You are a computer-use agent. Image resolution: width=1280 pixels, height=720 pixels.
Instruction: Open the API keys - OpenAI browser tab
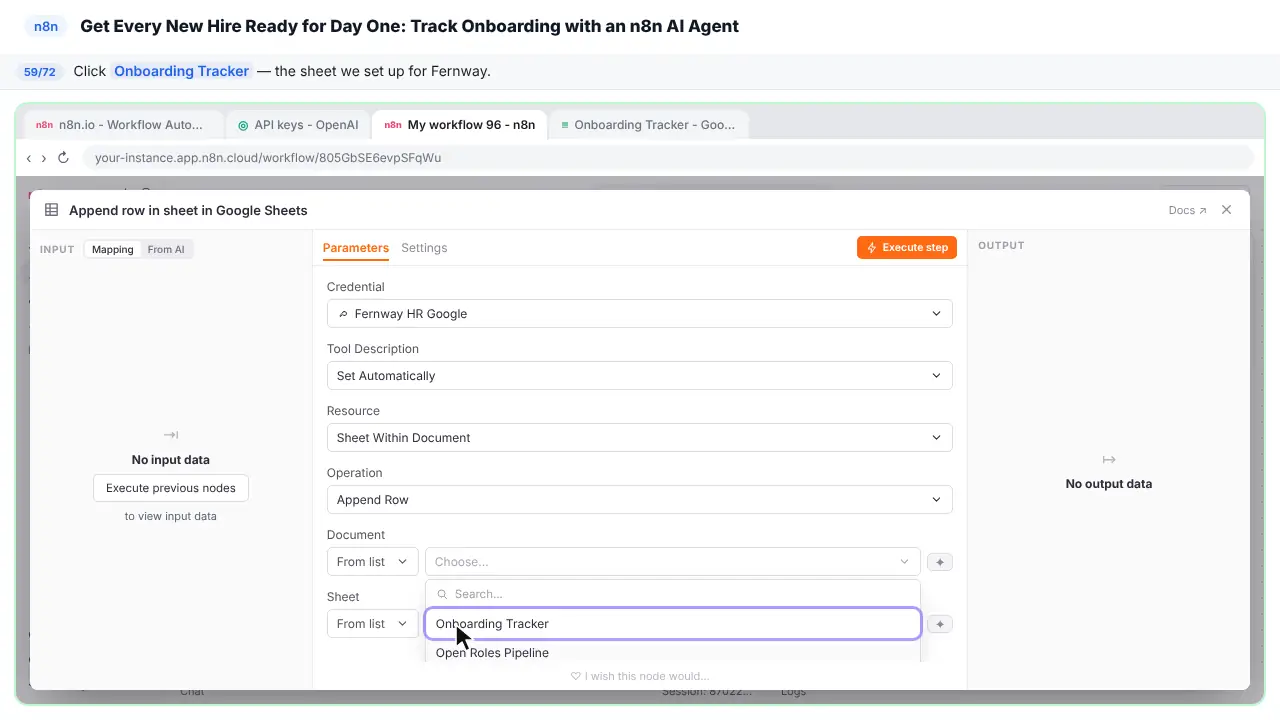[298, 125]
